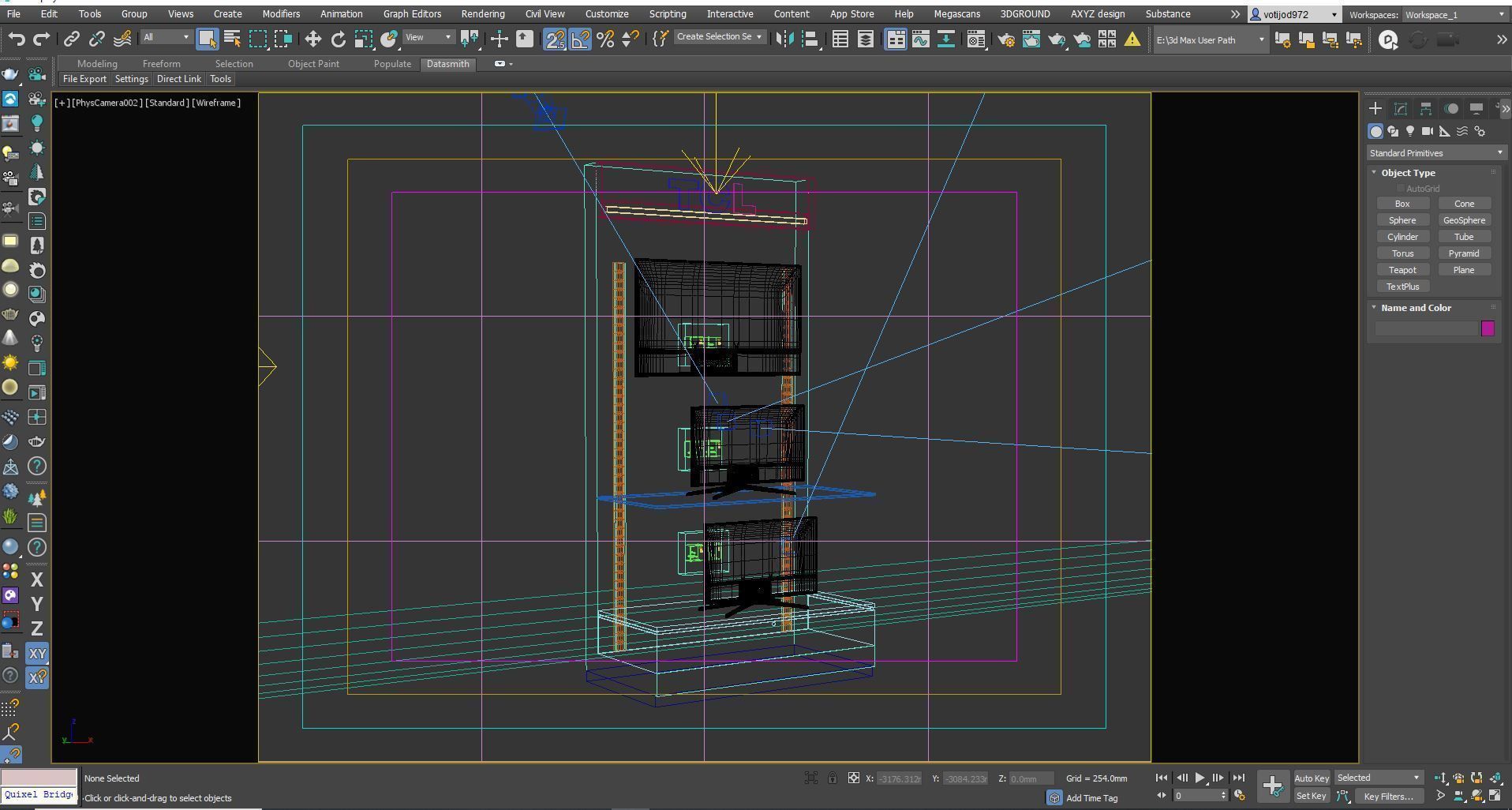Image resolution: width=1512 pixels, height=810 pixels.
Task: Click the Undo arrow in the main toolbar
Action: coord(17,39)
